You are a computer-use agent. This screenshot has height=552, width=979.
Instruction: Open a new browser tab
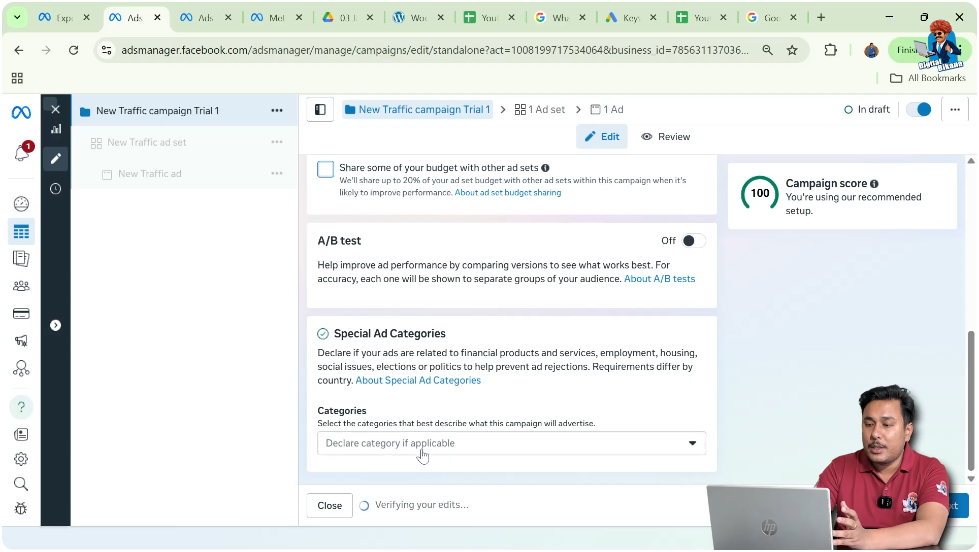tap(821, 17)
